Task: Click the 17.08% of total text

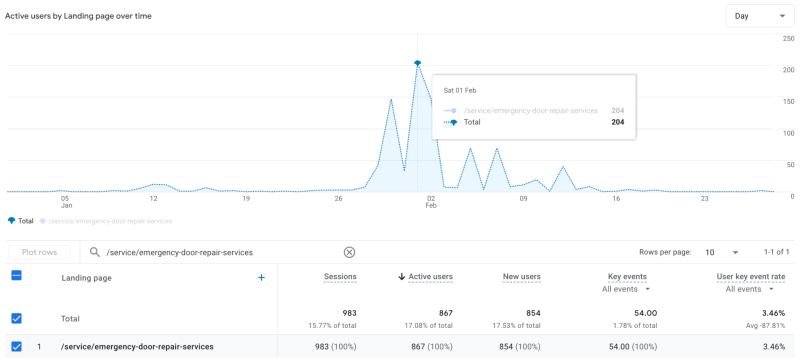Action: coord(430,325)
